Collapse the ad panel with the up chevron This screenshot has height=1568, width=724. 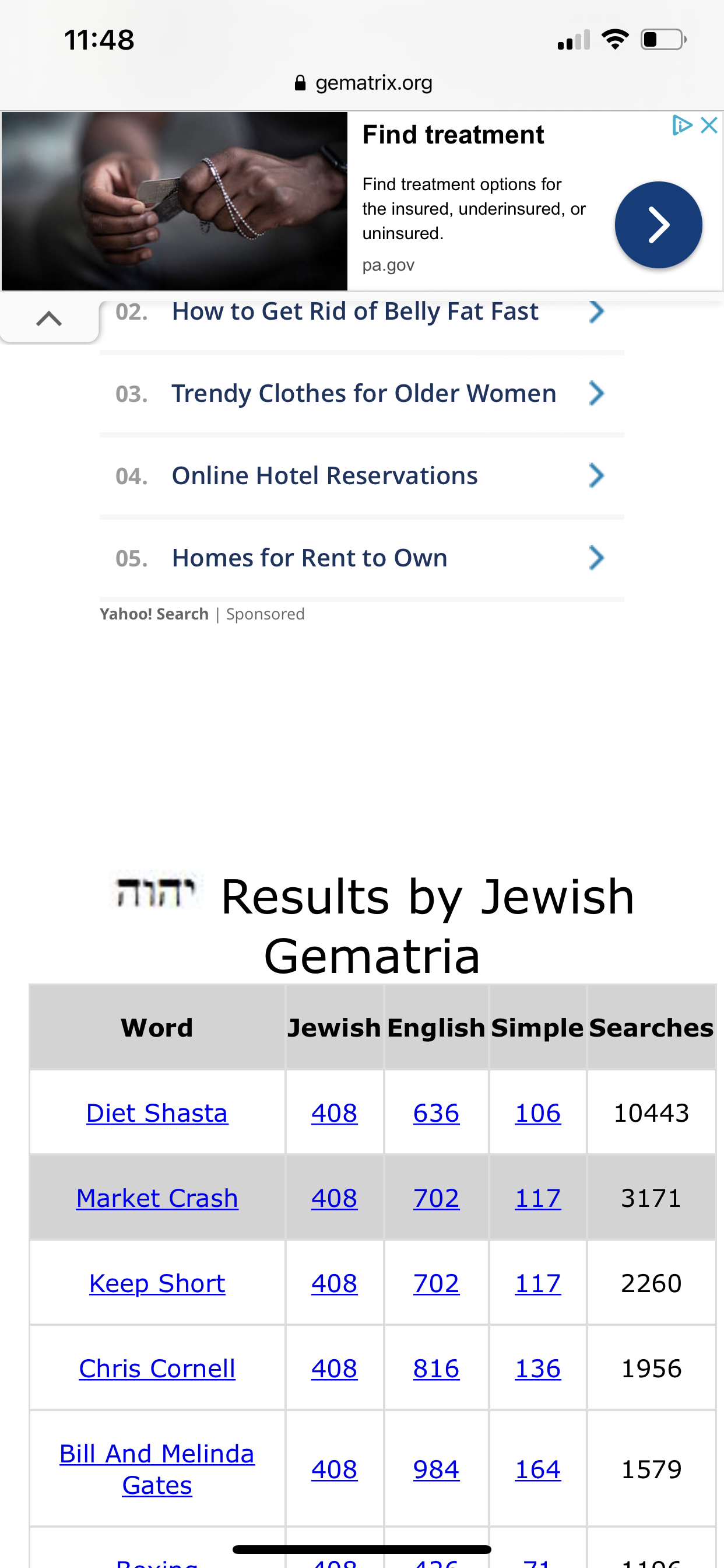point(48,318)
